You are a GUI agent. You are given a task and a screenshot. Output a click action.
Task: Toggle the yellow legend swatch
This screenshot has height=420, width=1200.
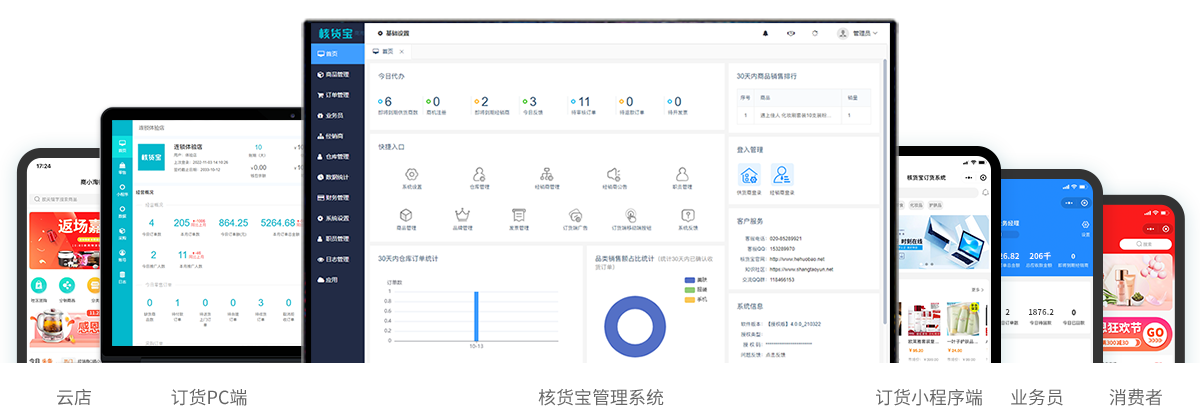689,299
